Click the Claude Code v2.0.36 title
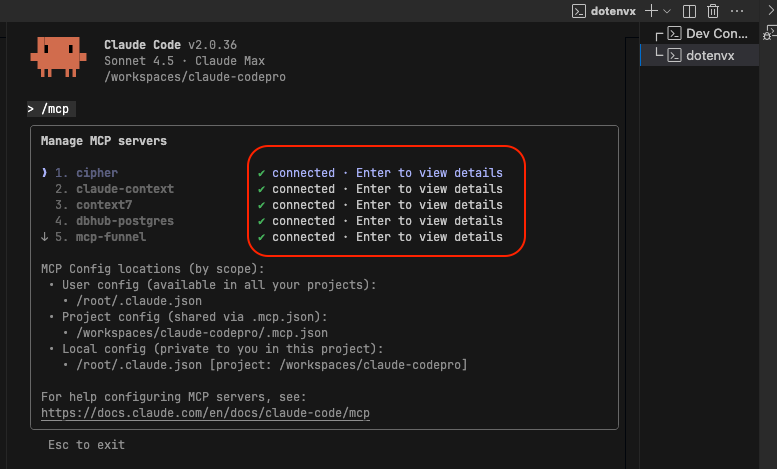 click(x=170, y=45)
